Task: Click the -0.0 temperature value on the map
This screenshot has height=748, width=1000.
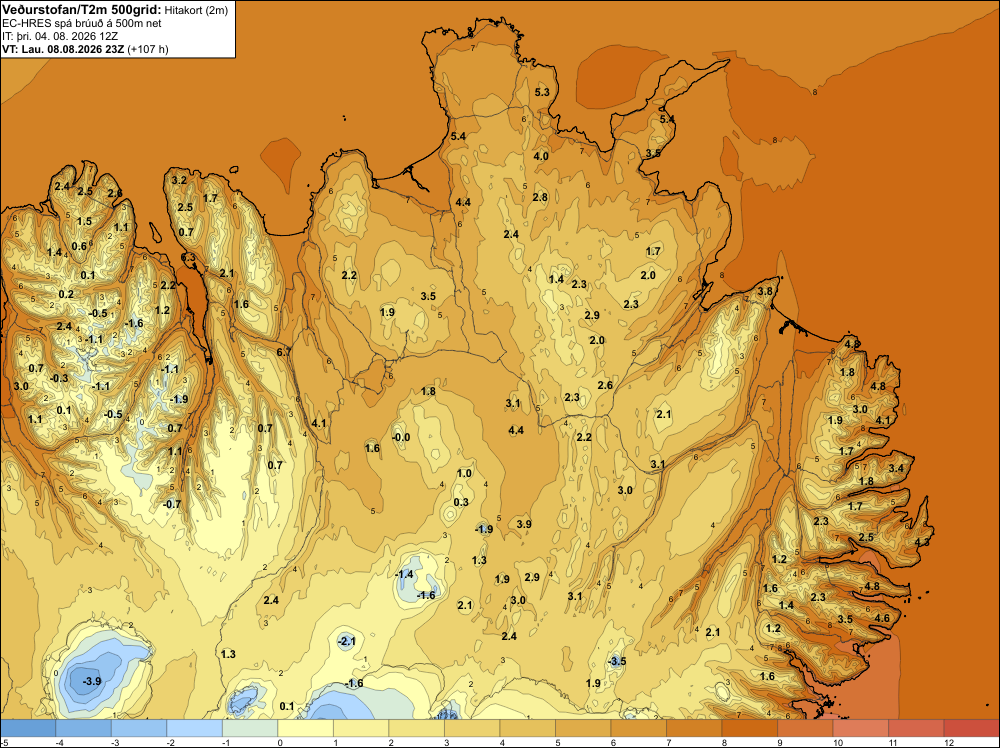Action: (x=401, y=437)
